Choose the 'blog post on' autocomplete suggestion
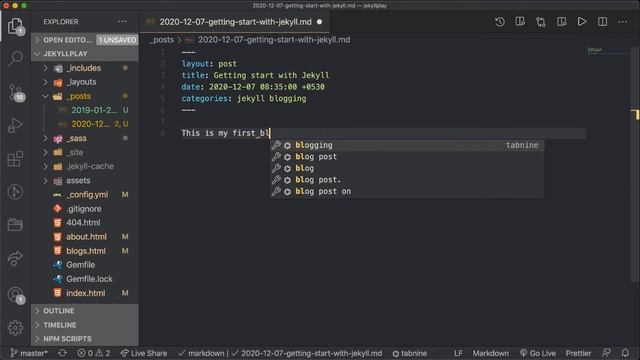 [407, 191]
